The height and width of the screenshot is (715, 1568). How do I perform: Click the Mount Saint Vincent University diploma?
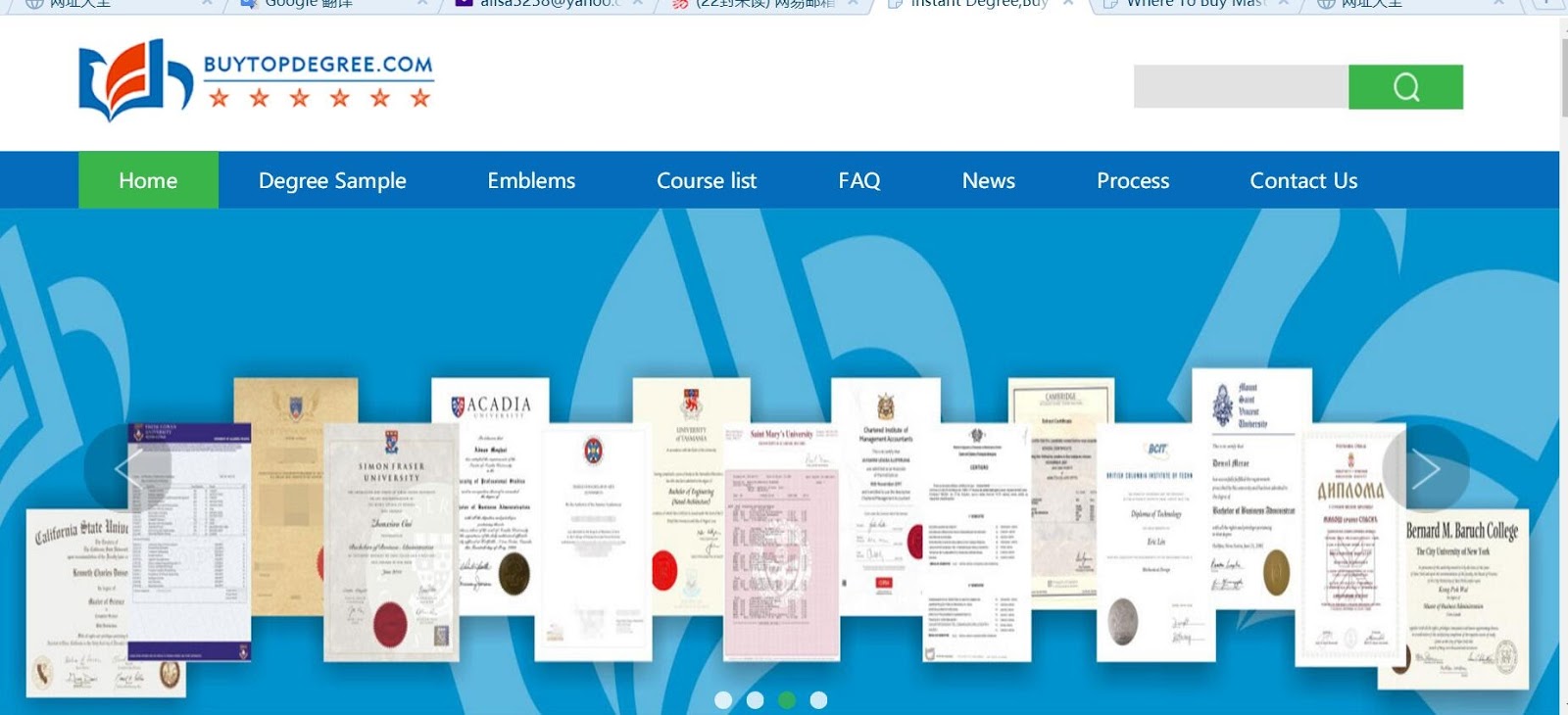coord(1251,488)
